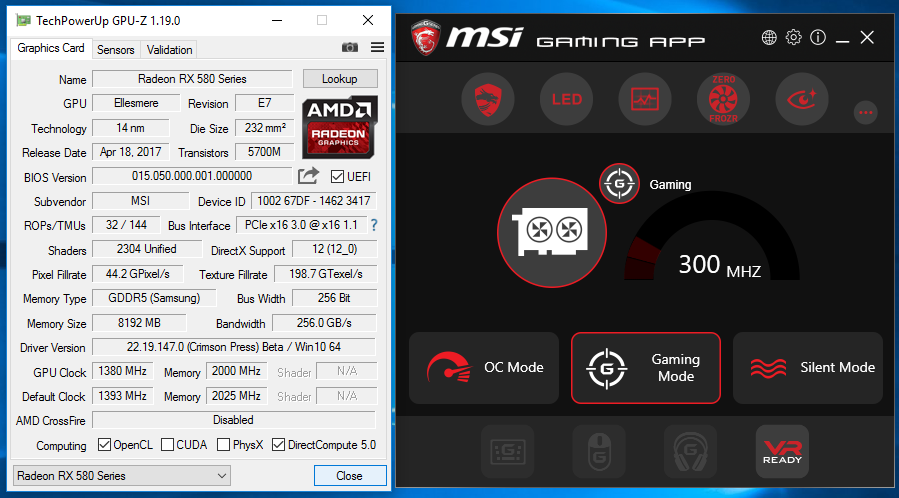This screenshot has height=498, width=899.
Task: Save BIOS using the share arrow icon
Action: click(308, 176)
